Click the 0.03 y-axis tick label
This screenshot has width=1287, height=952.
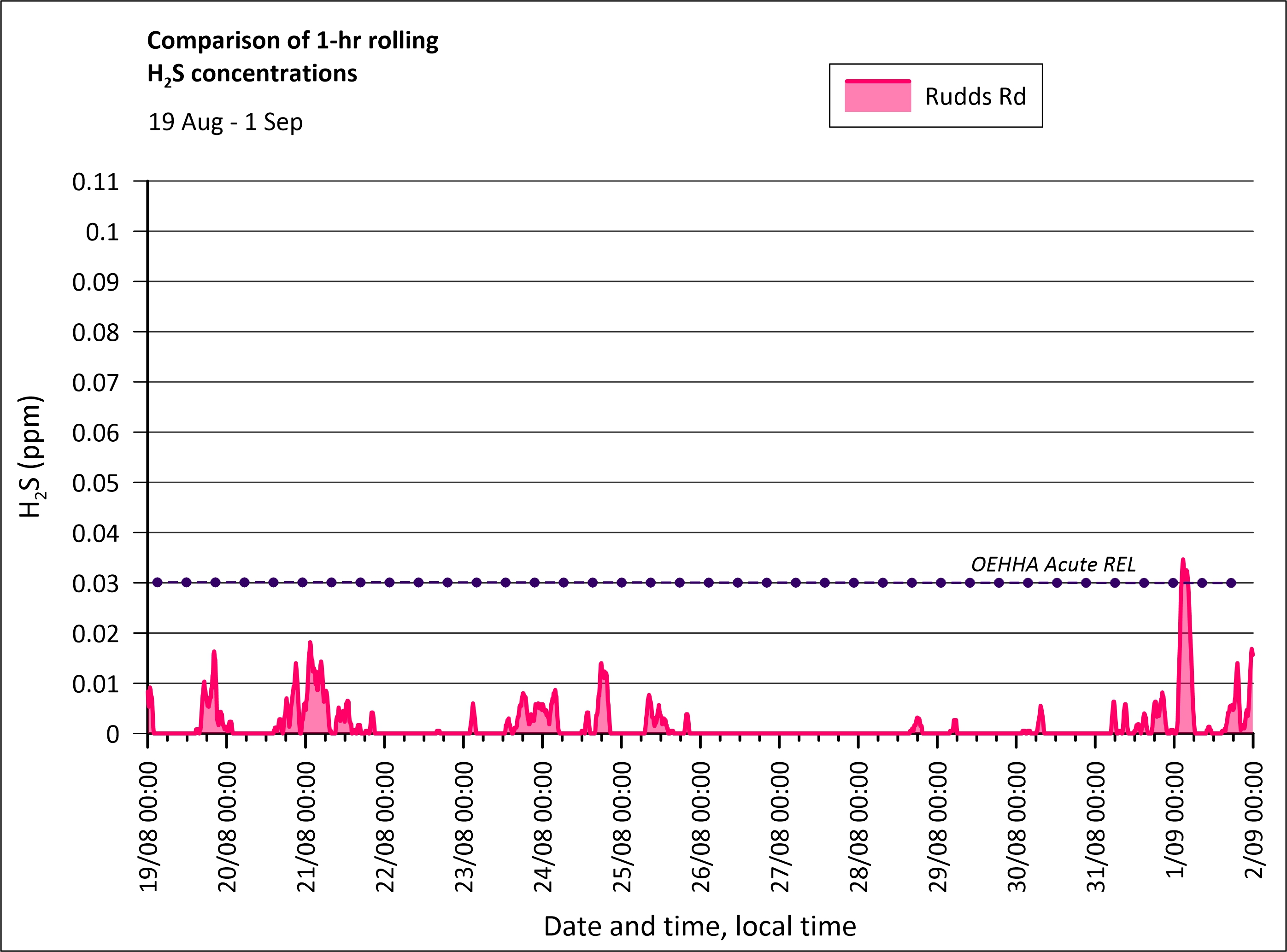95,584
